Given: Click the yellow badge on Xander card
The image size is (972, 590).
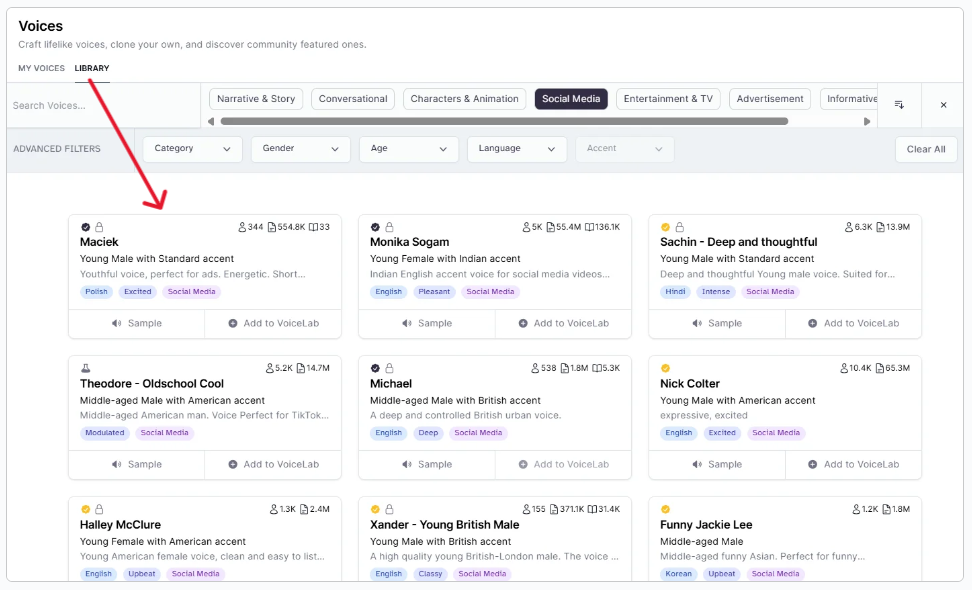Looking at the screenshot, I should pos(375,509).
